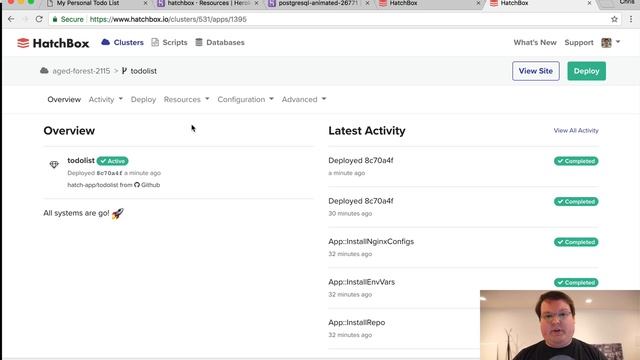Expand the Configuration dropdown menu
Viewport: 640px width, 360px height.
coord(245,100)
